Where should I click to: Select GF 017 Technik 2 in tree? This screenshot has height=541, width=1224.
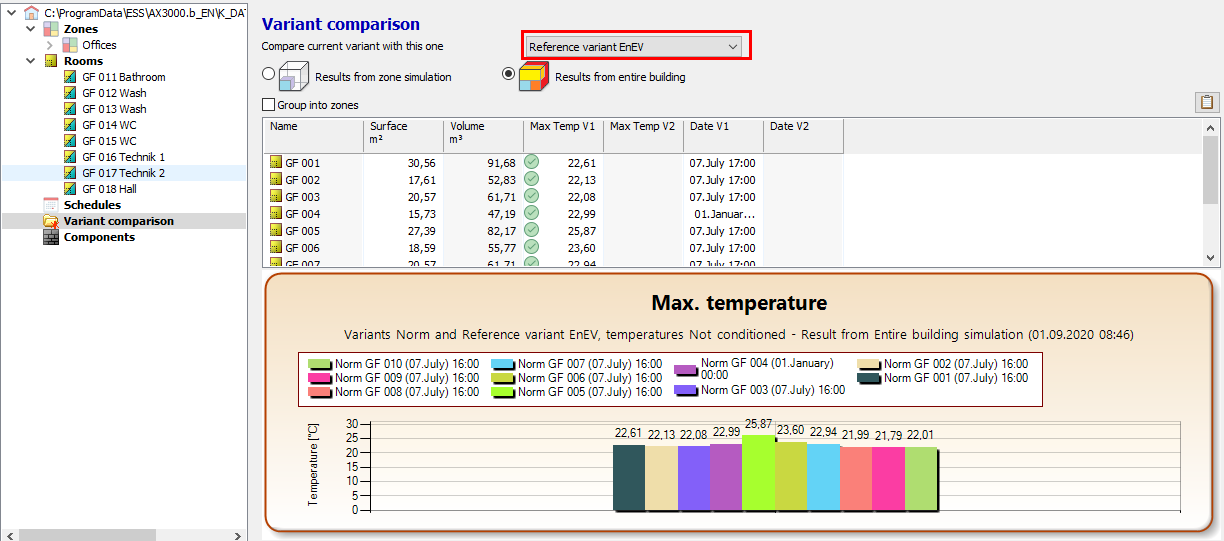(123, 173)
